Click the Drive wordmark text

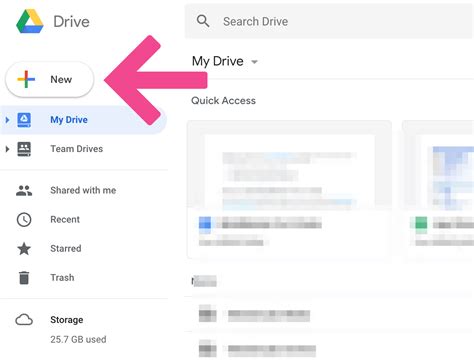[71, 22]
